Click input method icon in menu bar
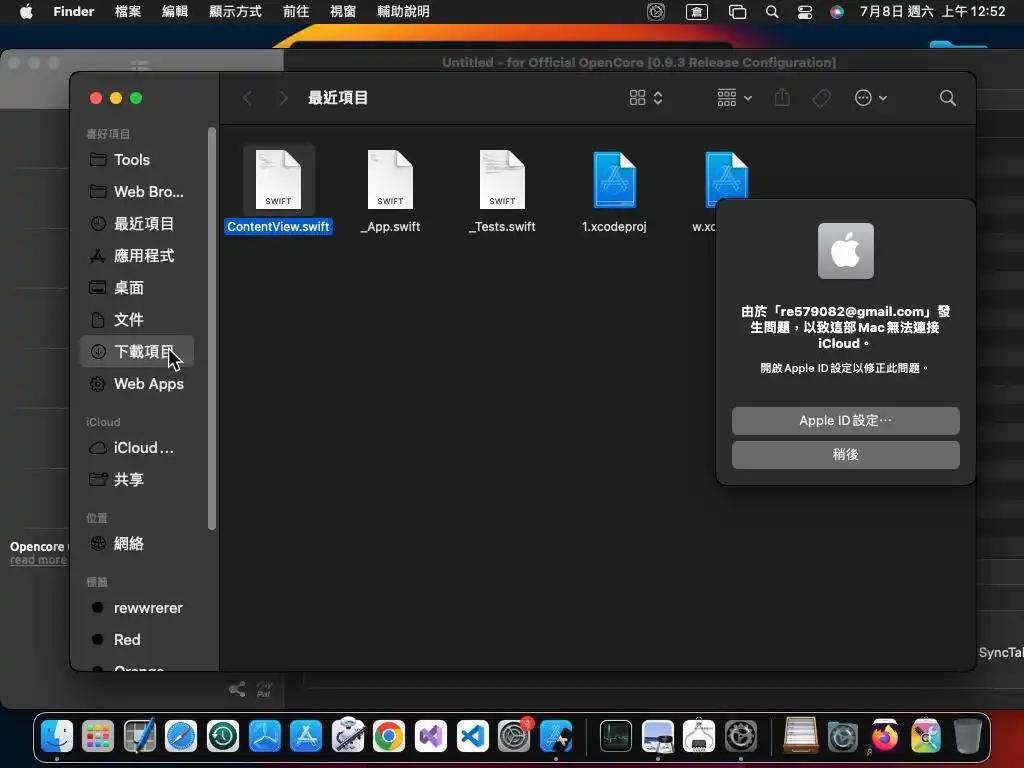 [x=697, y=12]
